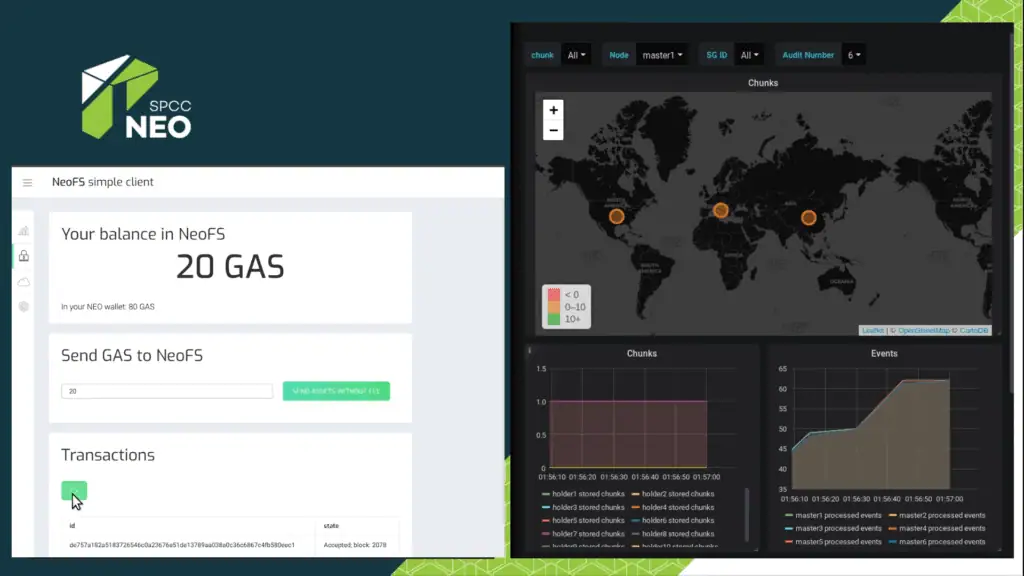The height and width of the screenshot is (576, 1024).
Task: Click the green button under Transactions
Action: (74, 490)
